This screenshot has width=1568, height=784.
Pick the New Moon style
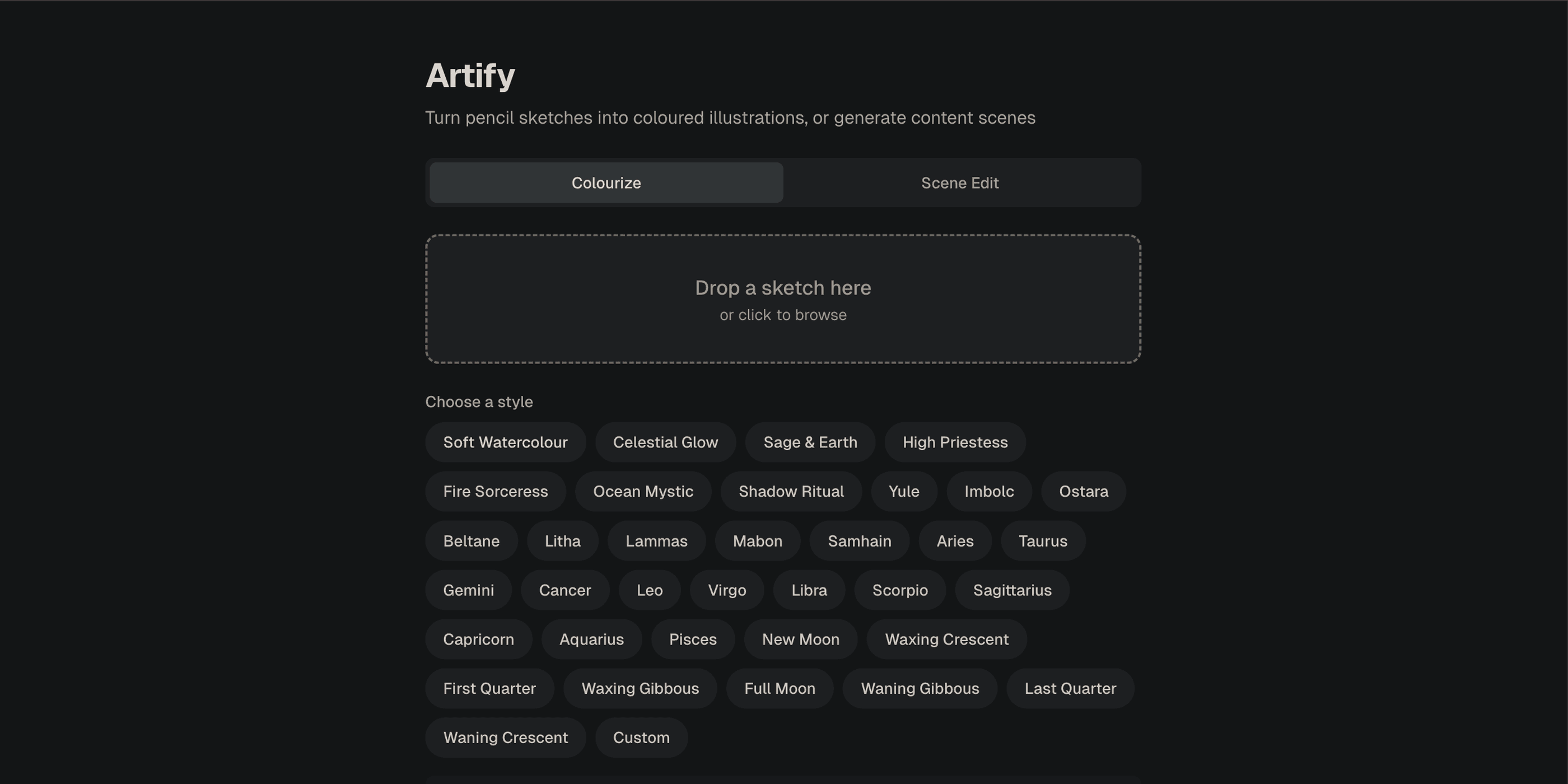800,639
